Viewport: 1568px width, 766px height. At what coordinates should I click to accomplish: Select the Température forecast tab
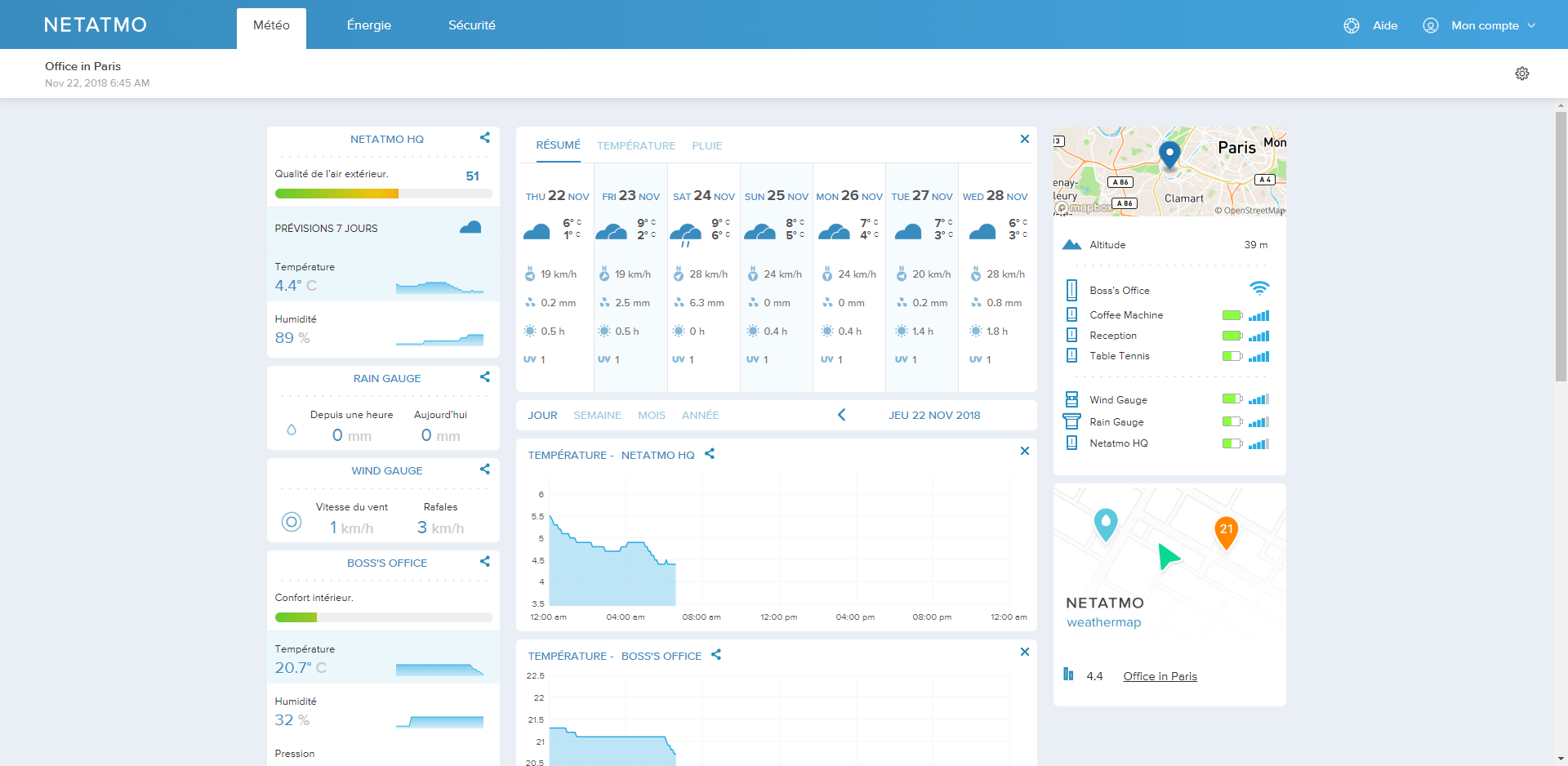click(x=636, y=145)
